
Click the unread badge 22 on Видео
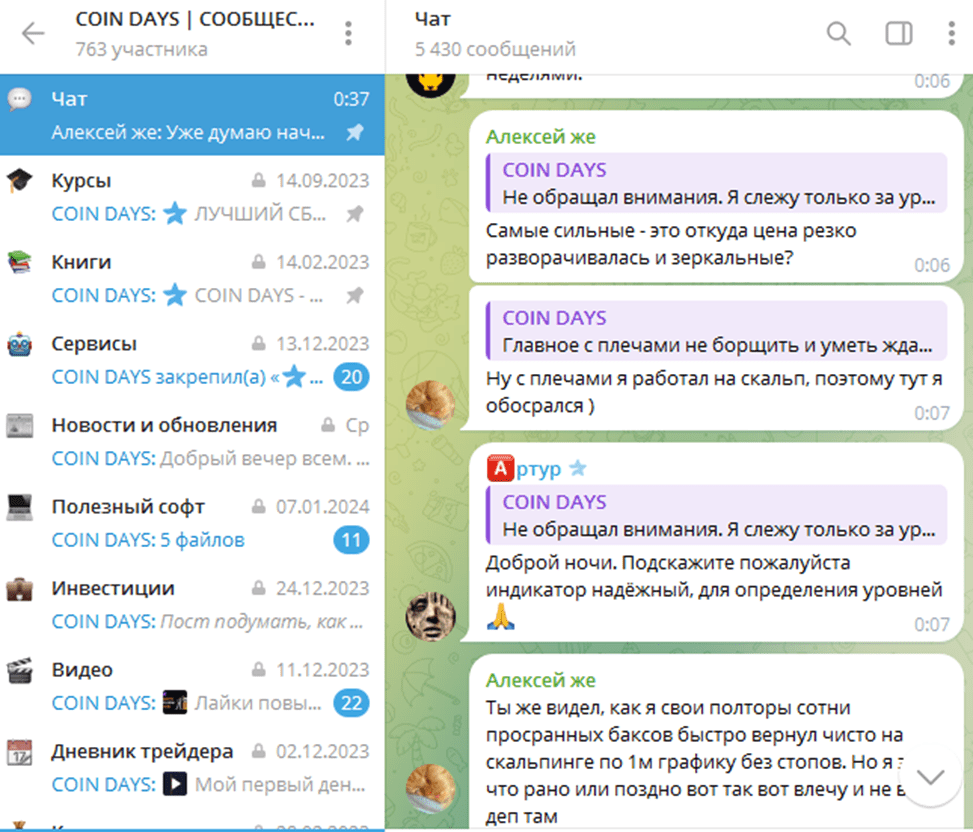tap(351, 703)
